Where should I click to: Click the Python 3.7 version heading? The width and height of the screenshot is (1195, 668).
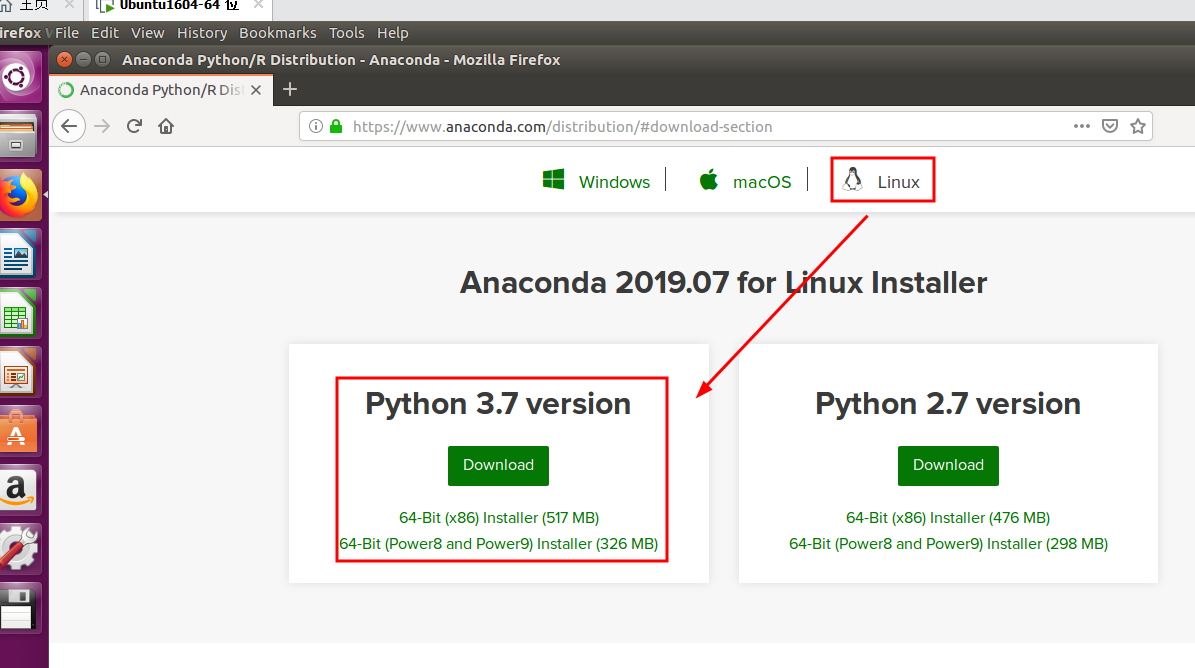[498, 404]
